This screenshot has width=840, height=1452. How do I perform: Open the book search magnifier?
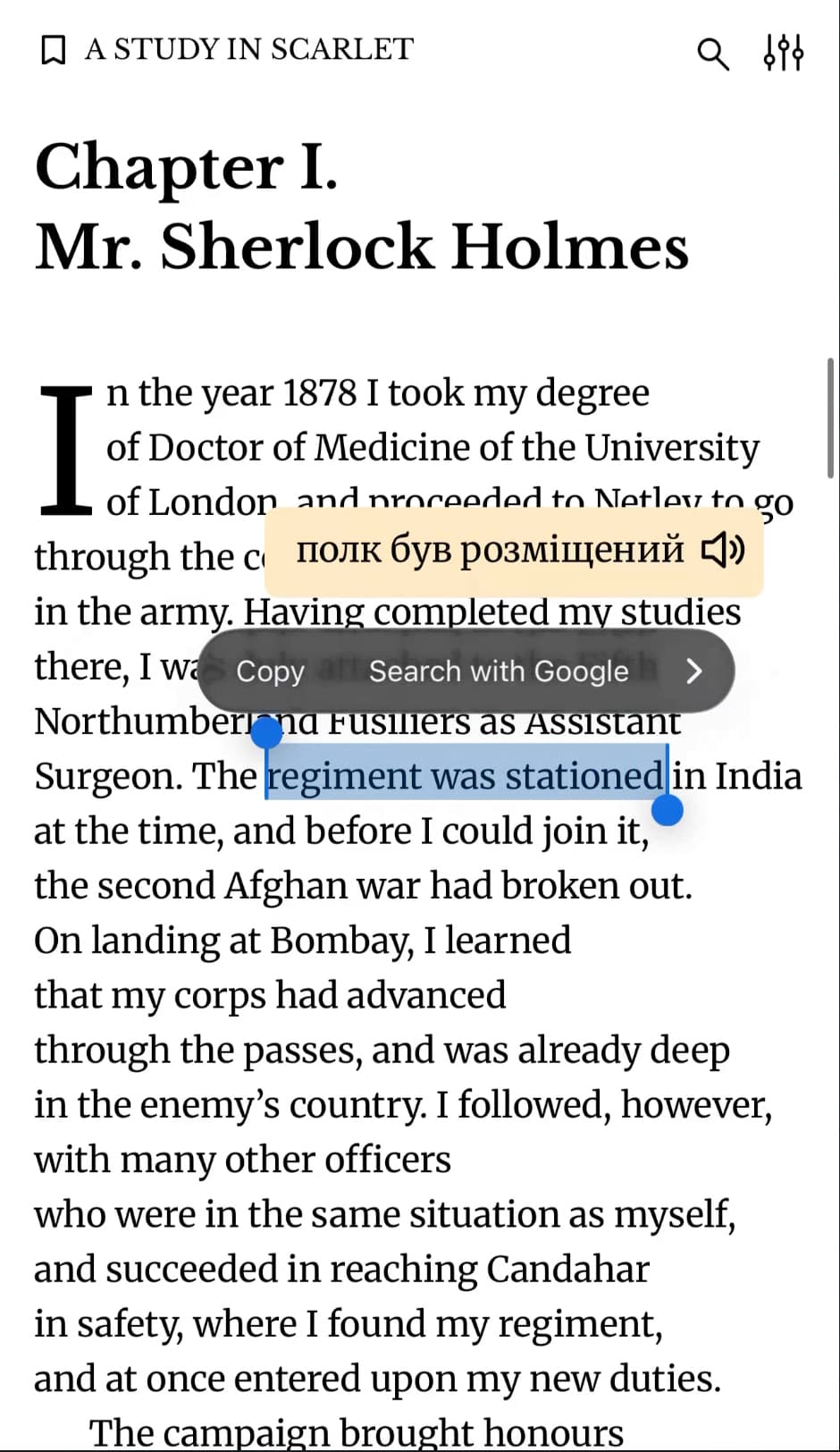pyautogui.click(x=712, y=54)
